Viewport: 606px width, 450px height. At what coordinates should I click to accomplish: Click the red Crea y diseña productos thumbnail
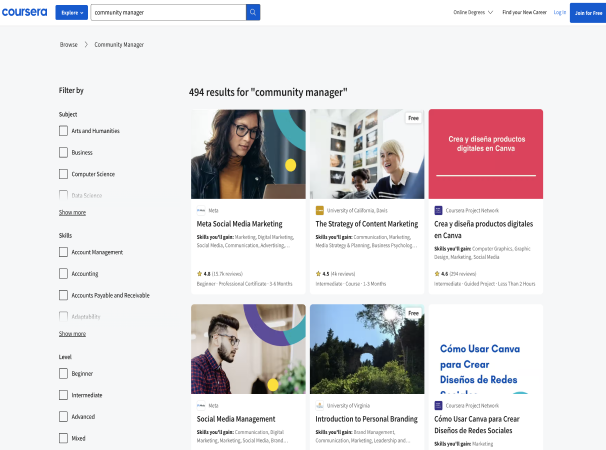[x=486, y=154]
